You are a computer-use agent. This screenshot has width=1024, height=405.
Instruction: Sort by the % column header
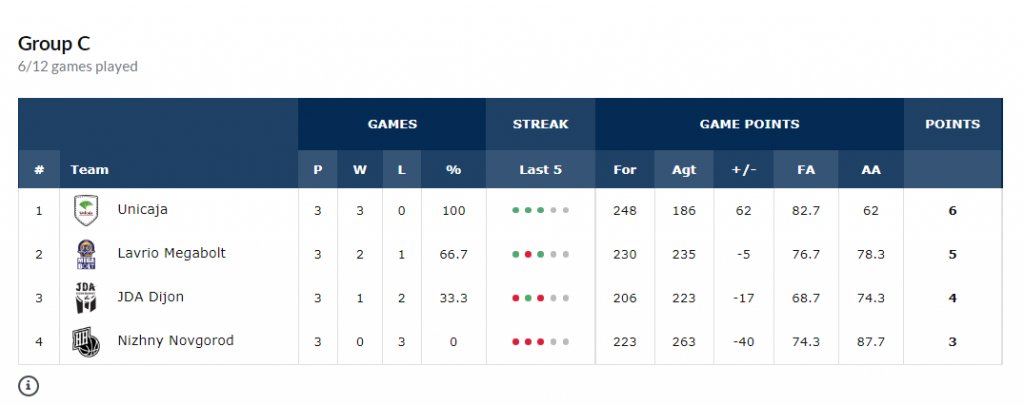click(x=453, y=170)
